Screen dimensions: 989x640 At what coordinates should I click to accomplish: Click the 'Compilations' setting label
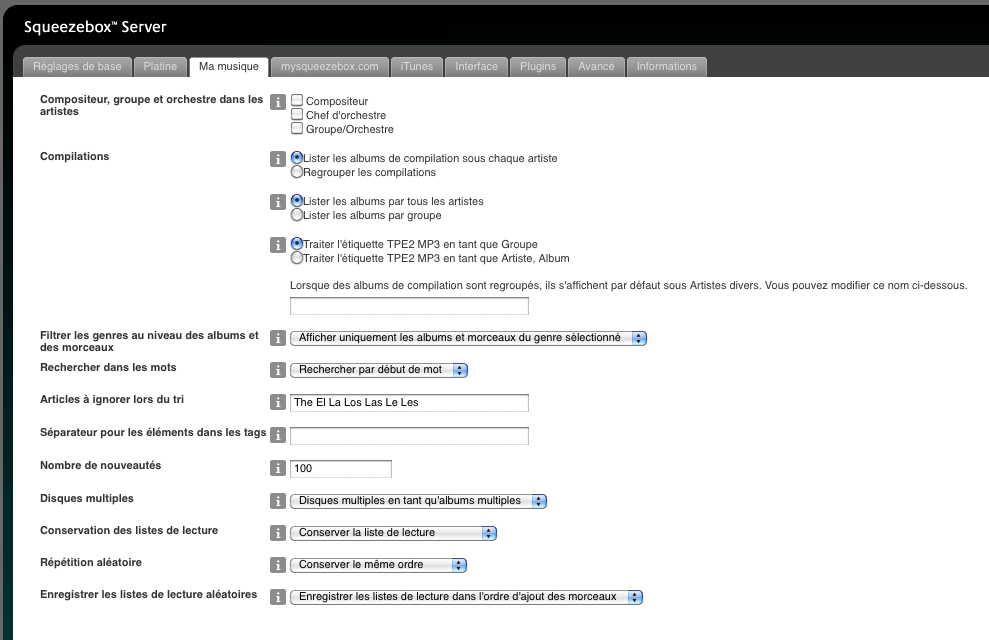(74, 156)
